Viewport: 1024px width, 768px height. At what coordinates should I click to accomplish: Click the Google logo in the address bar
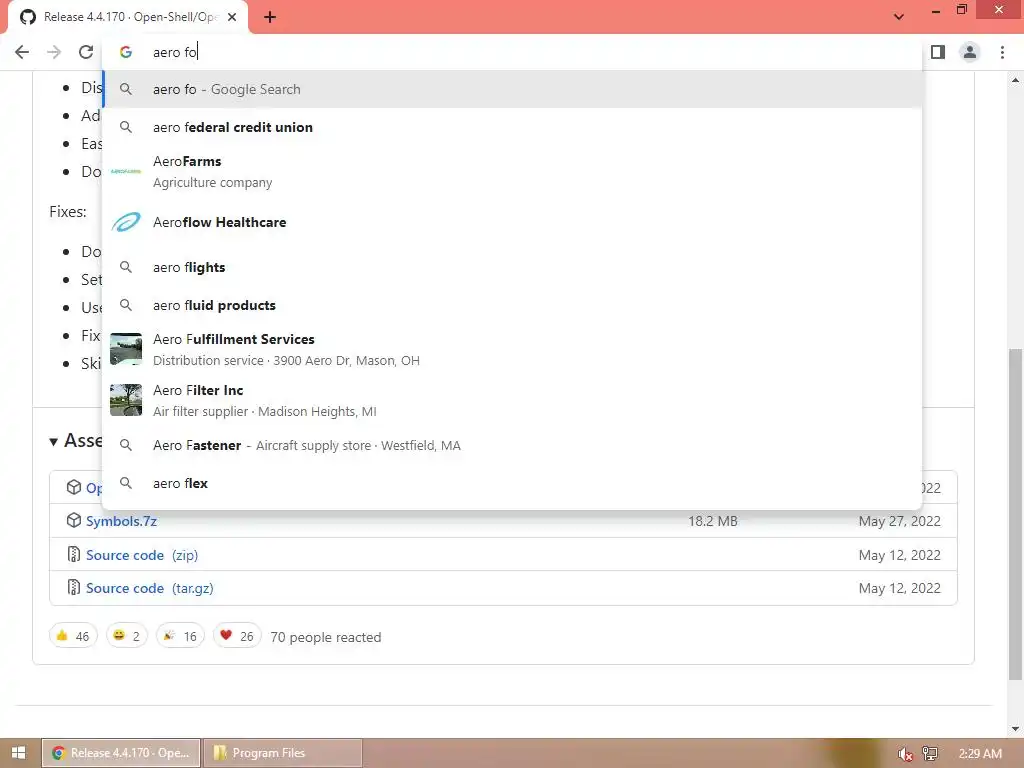tap(126, 52)
